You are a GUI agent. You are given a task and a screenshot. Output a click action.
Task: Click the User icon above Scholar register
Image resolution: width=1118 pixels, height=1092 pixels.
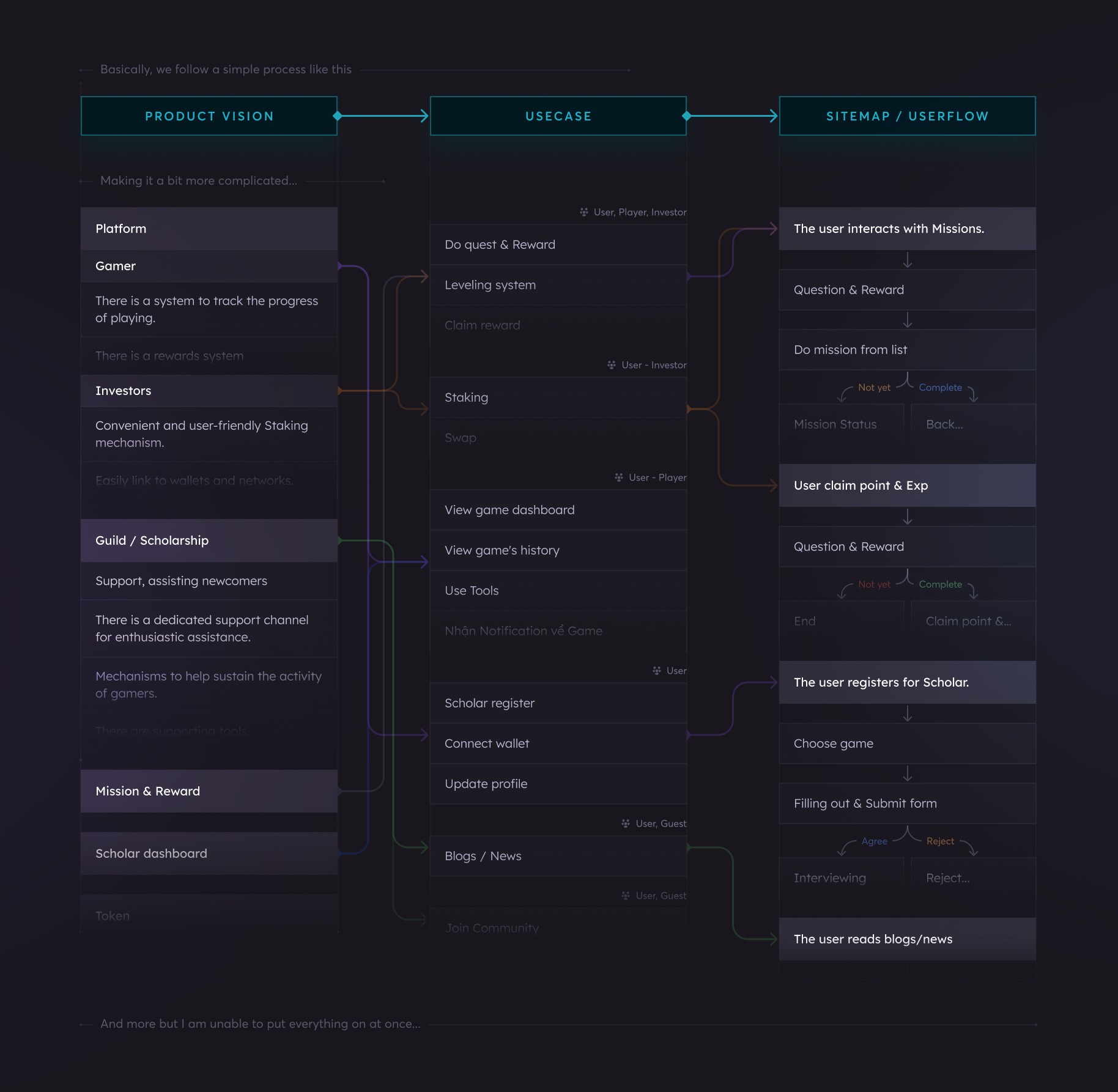656,670
